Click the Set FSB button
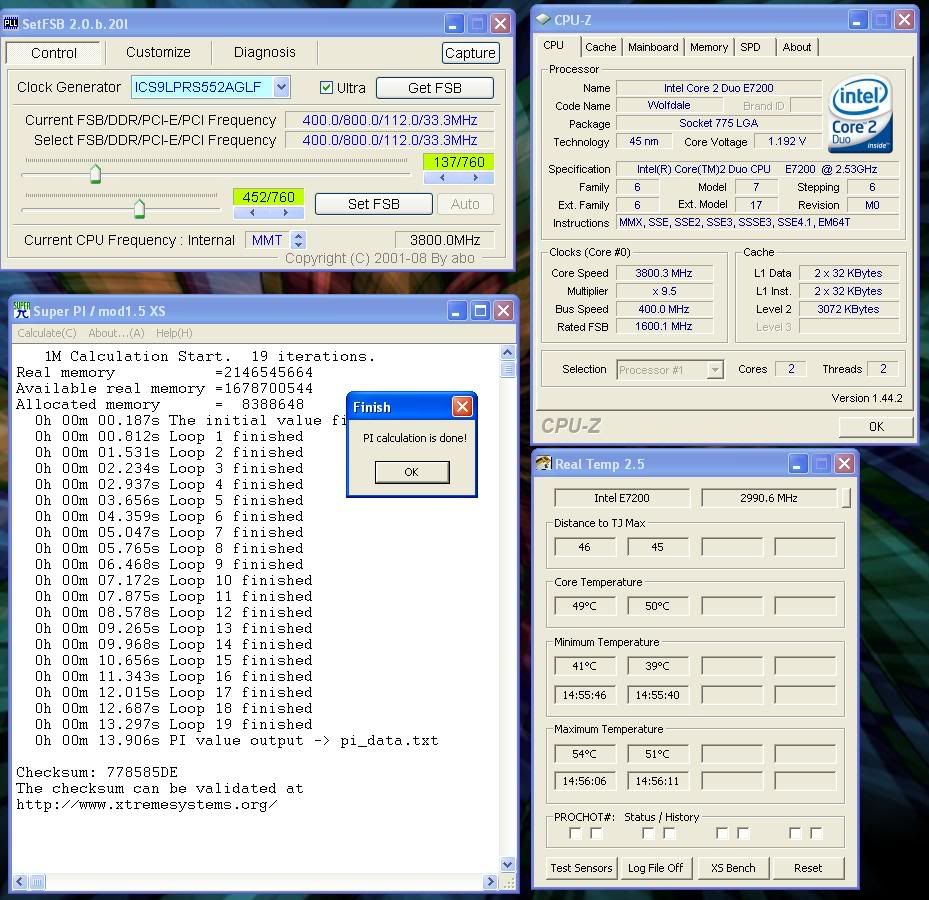Viewport: 929px width, 900px height. tap(374, 204)
